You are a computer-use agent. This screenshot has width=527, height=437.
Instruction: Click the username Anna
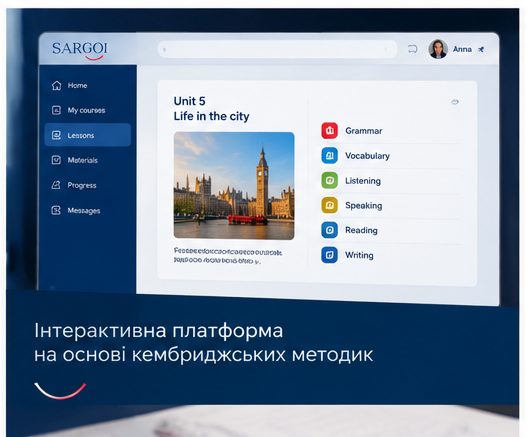pyautogui.click(x=462, y=49)
